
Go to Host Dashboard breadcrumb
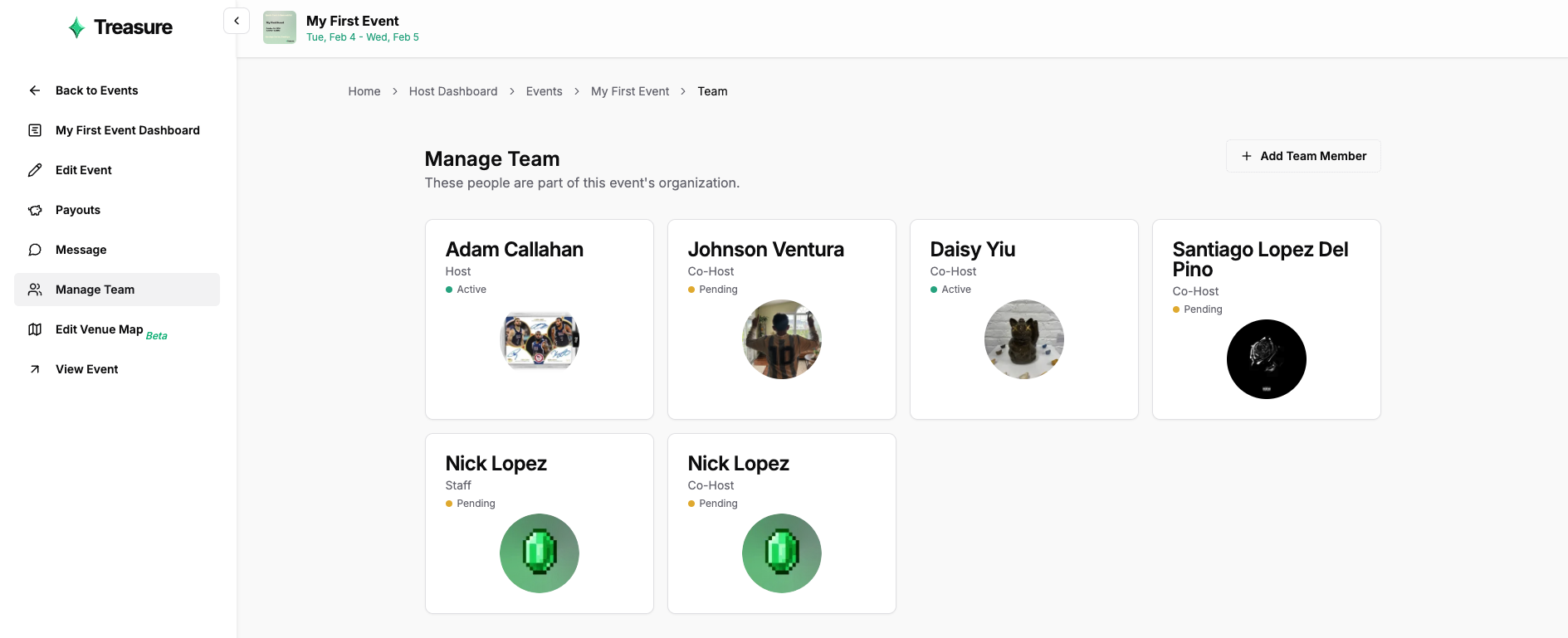tap(453, 91)
